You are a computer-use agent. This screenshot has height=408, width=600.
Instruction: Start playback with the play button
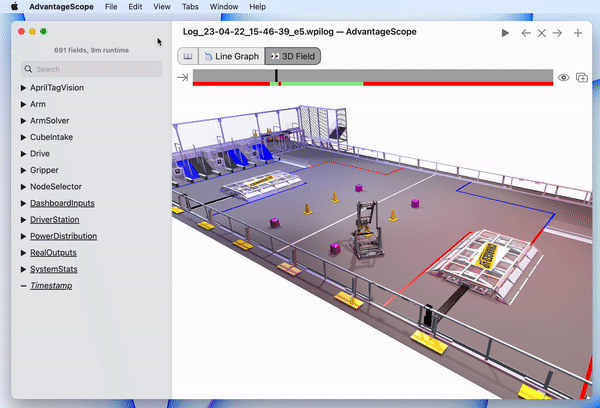click(505, 33)
